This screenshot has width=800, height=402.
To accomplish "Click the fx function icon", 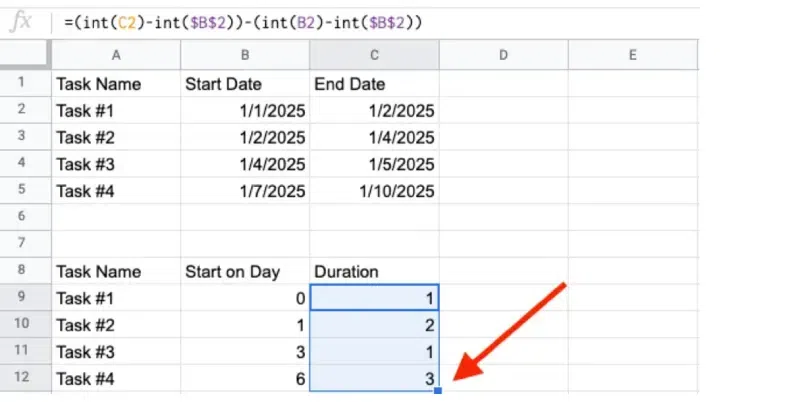I will click(x=21, y=22).
